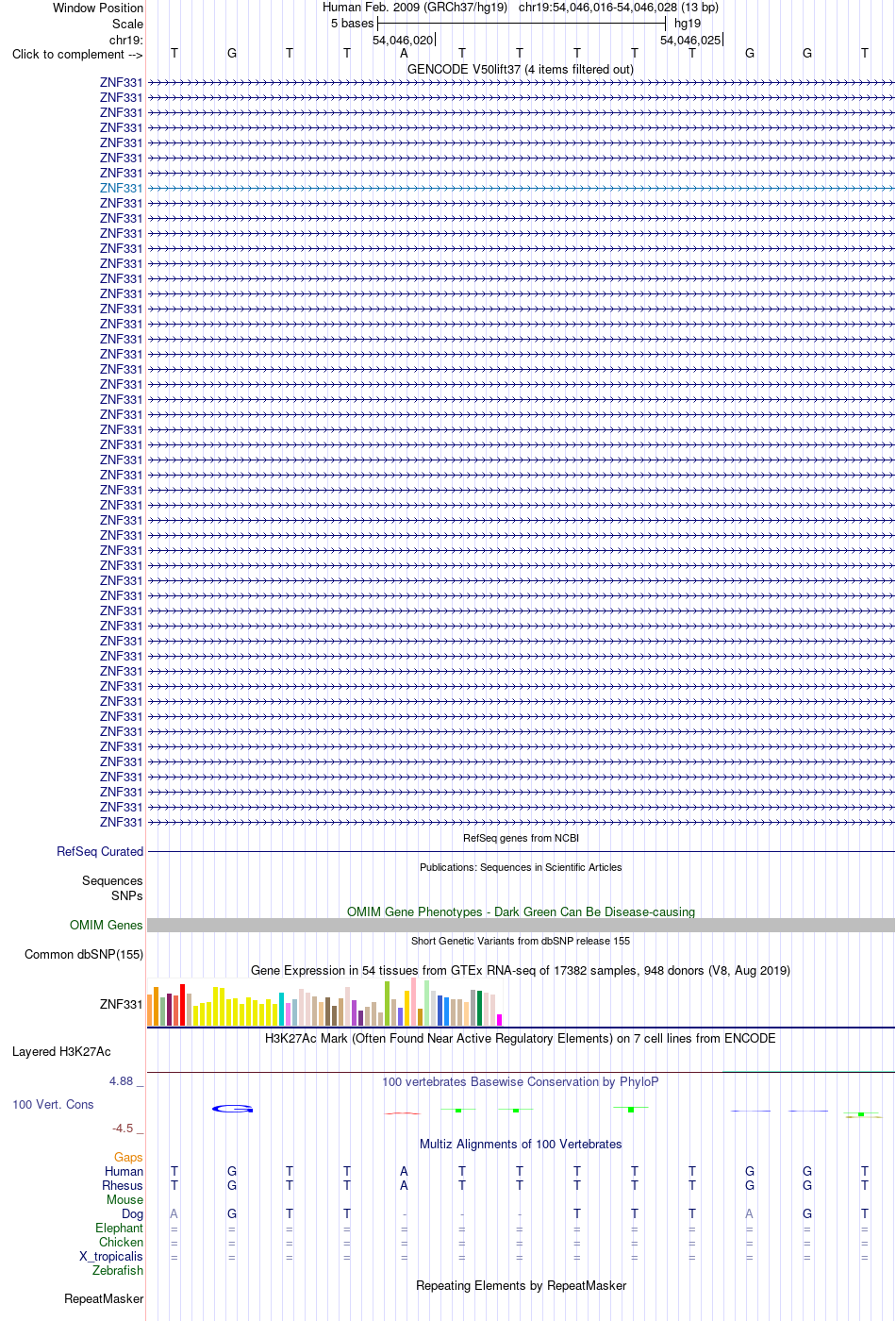Select the 'Chicken' alignment row label
Viewport: 896px width, 1321px height.
pyautogui.click(x=121, y=1242)
